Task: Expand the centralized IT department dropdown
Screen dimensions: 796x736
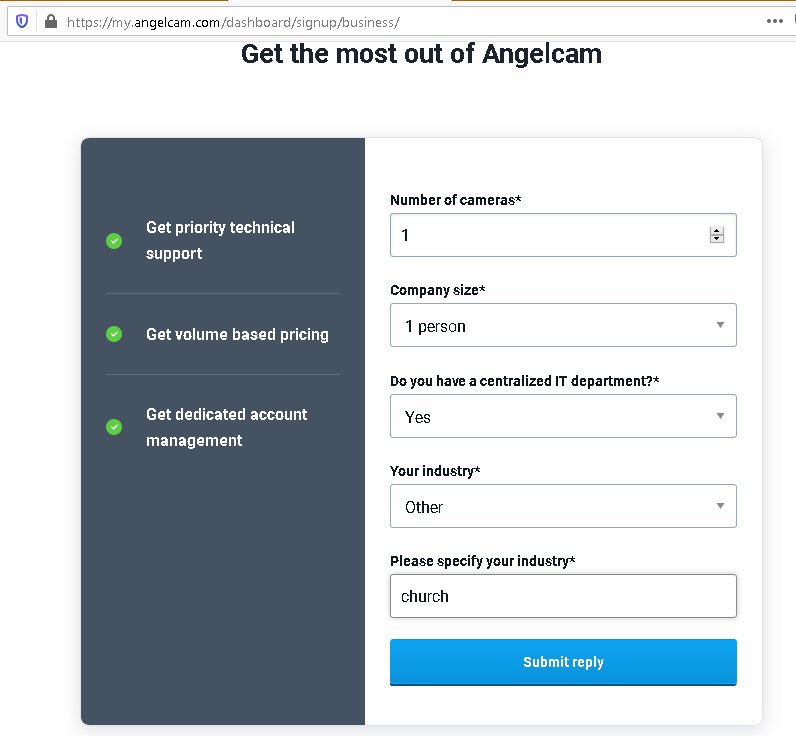Action: (563, 417)
